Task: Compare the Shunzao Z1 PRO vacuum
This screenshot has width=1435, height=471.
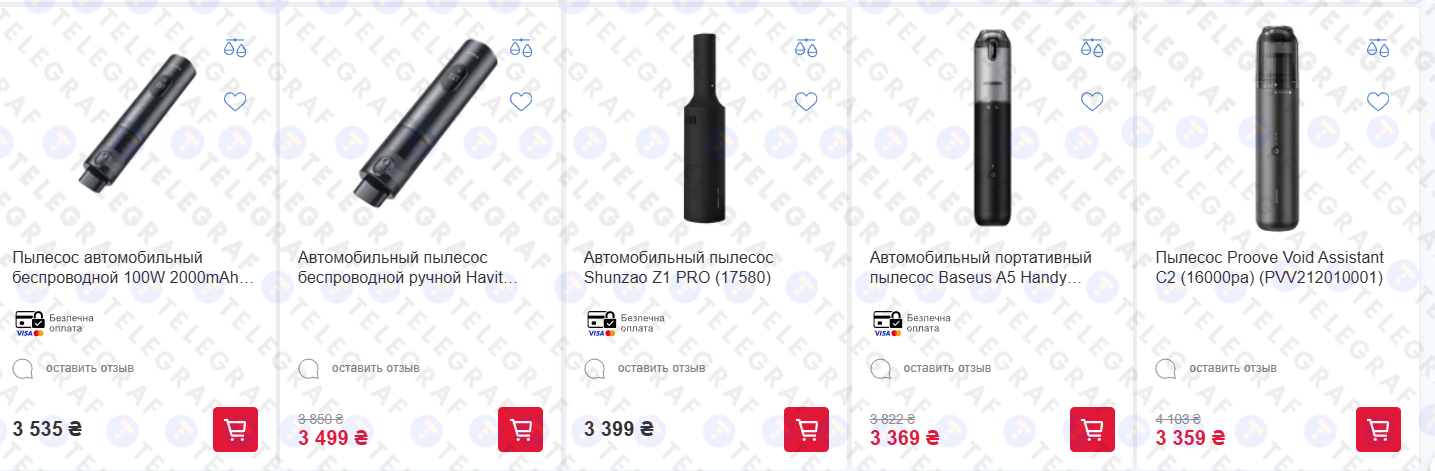Action: 806,47
